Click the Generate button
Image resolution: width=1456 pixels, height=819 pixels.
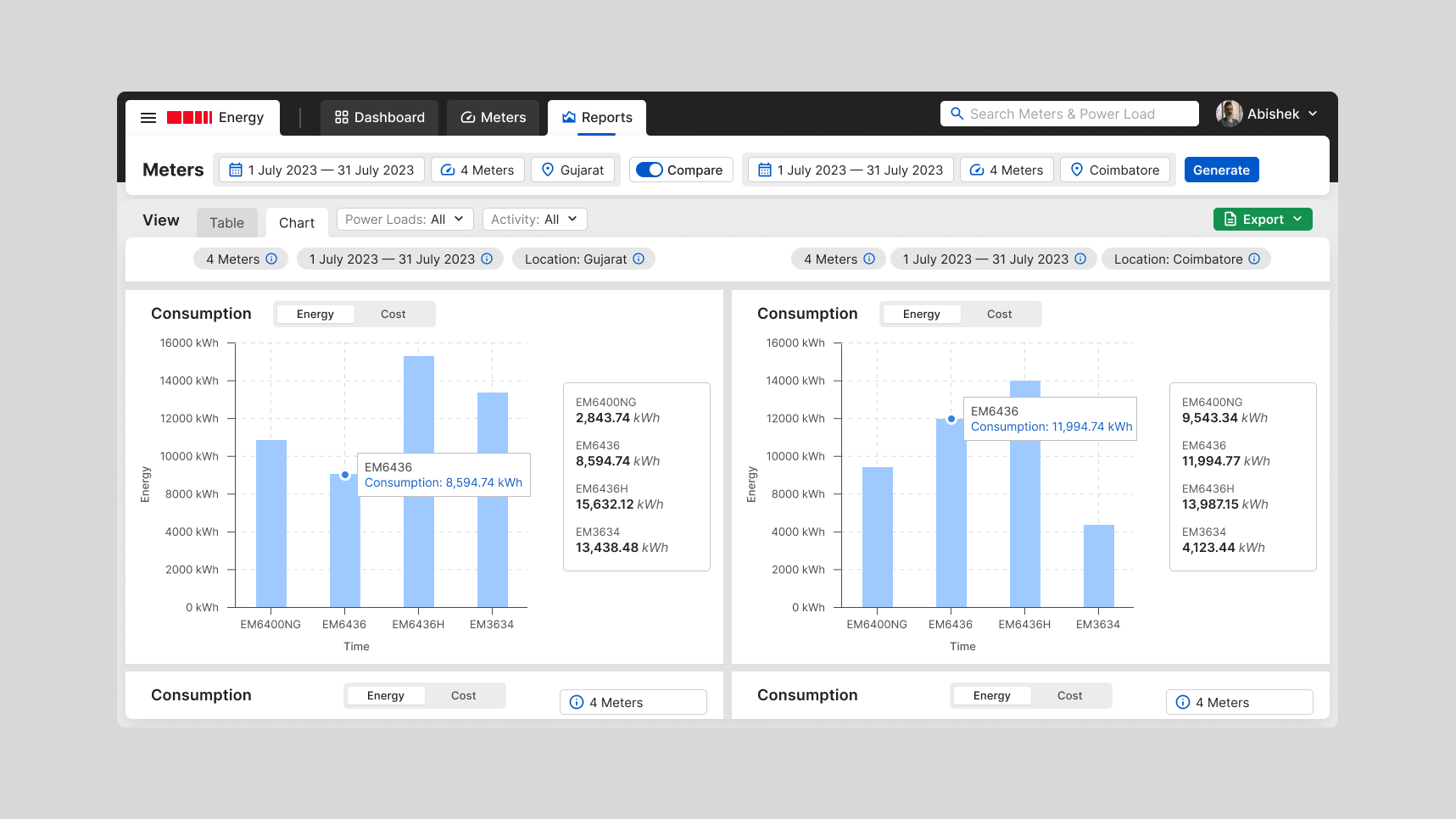(1221, 170)
